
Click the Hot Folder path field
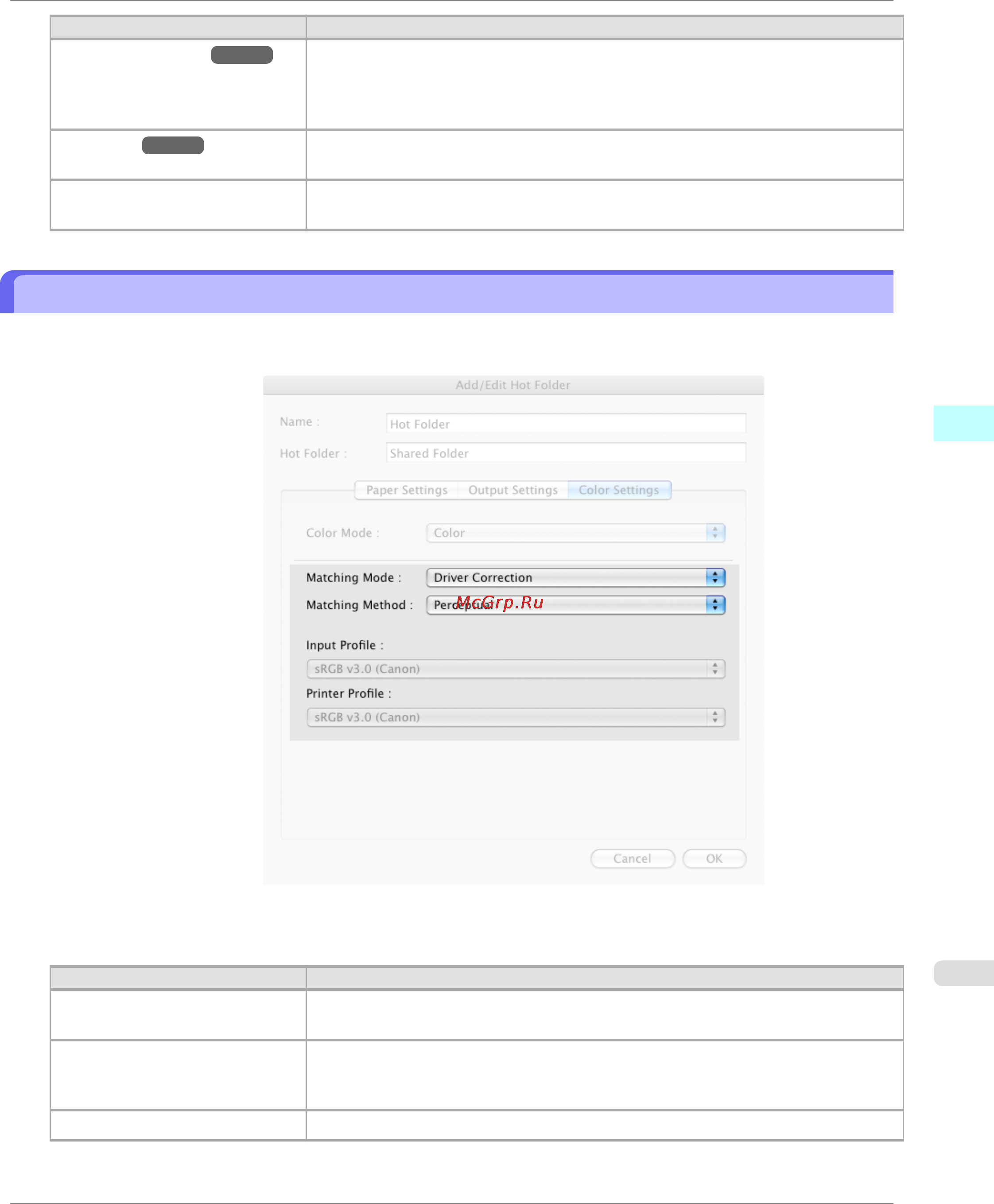point(566,452)
